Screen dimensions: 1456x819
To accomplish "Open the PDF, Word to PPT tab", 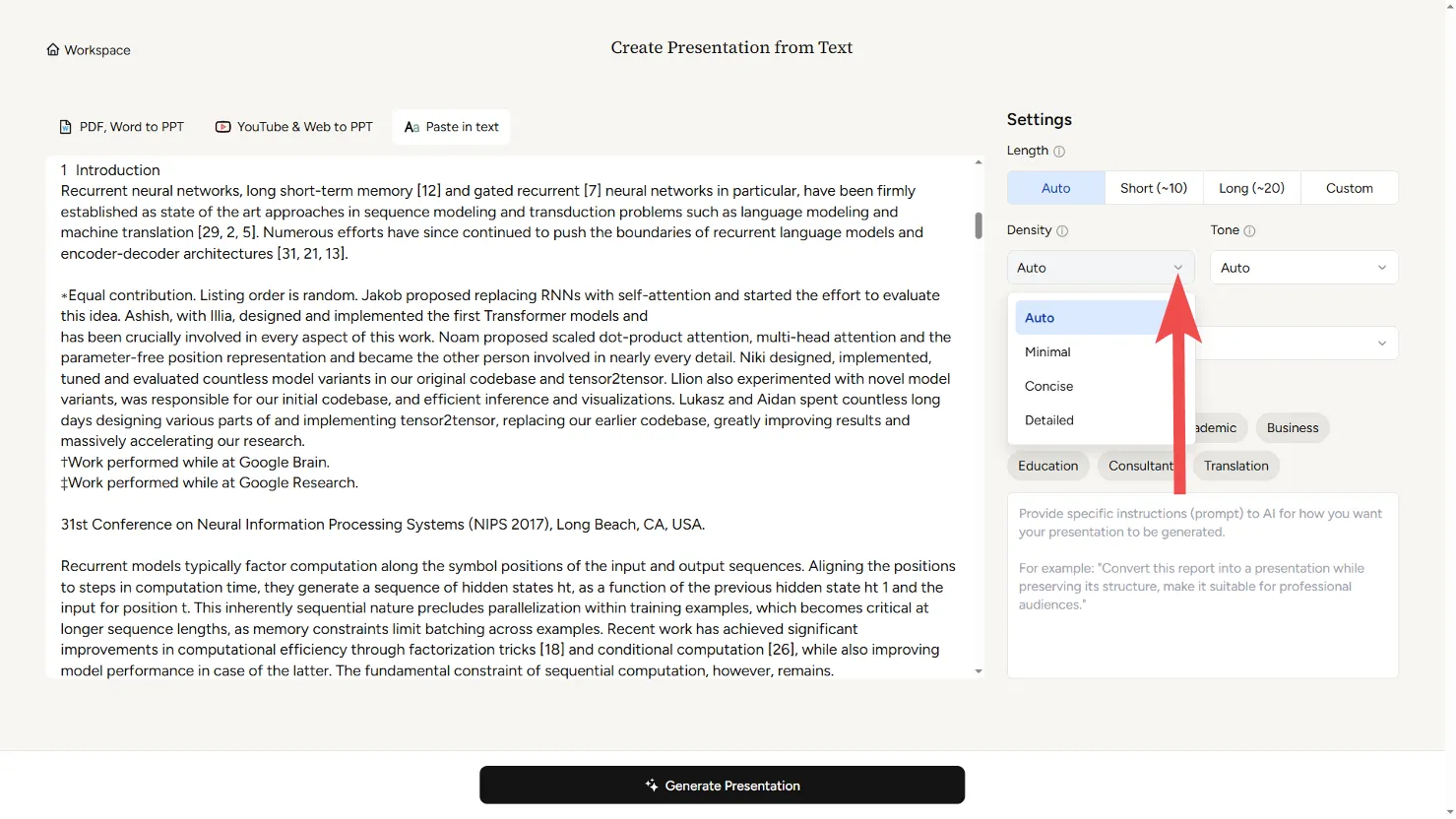I will pos(122,127).
